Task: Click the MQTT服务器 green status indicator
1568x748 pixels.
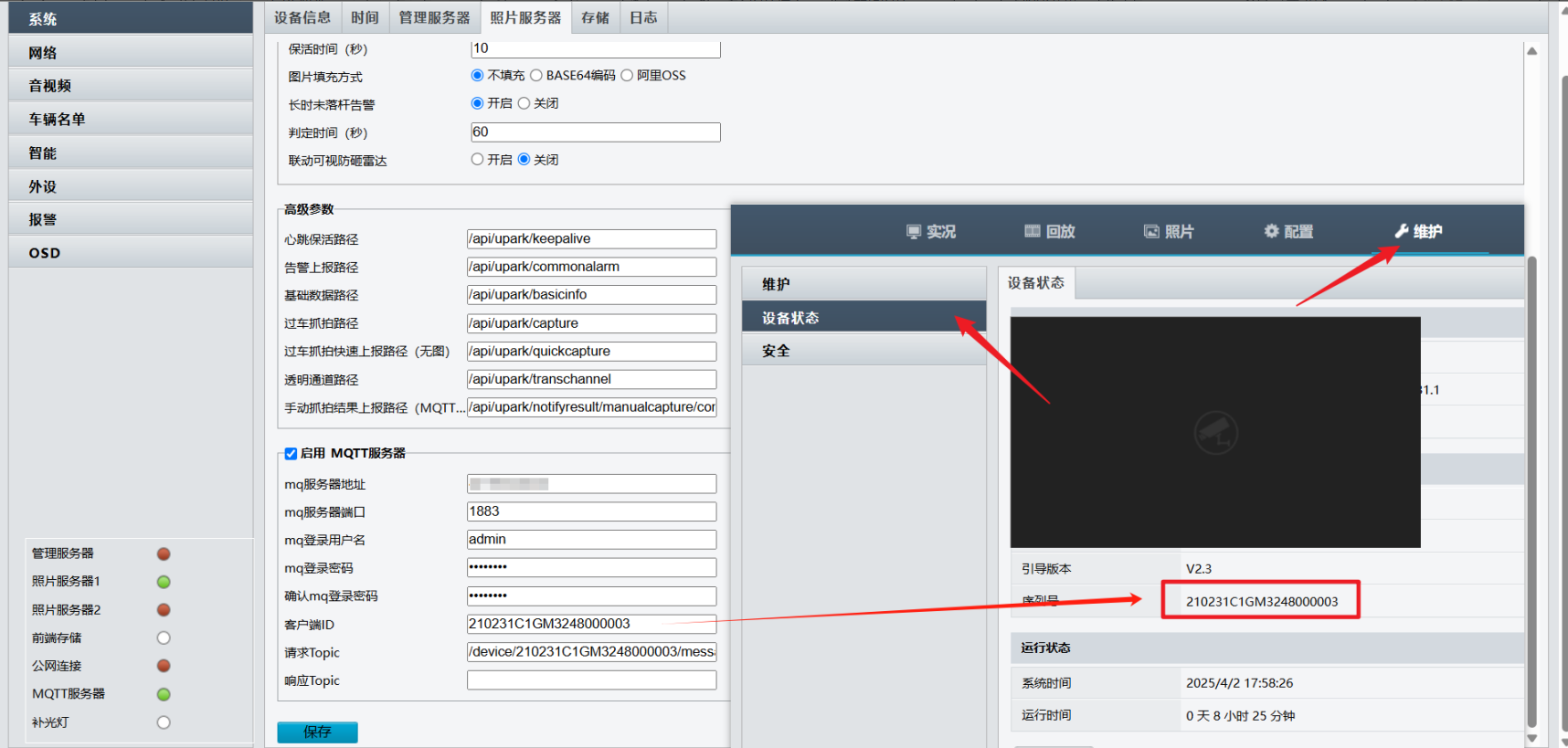Action: tap(164, 694)
